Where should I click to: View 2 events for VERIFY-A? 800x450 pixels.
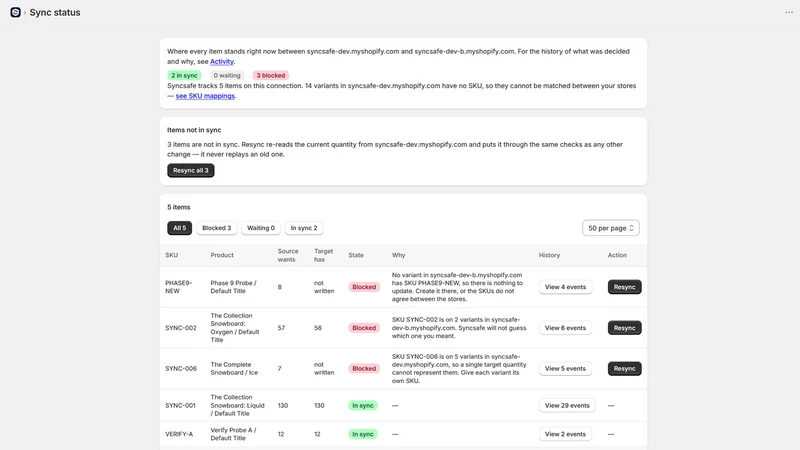[565, 434]
